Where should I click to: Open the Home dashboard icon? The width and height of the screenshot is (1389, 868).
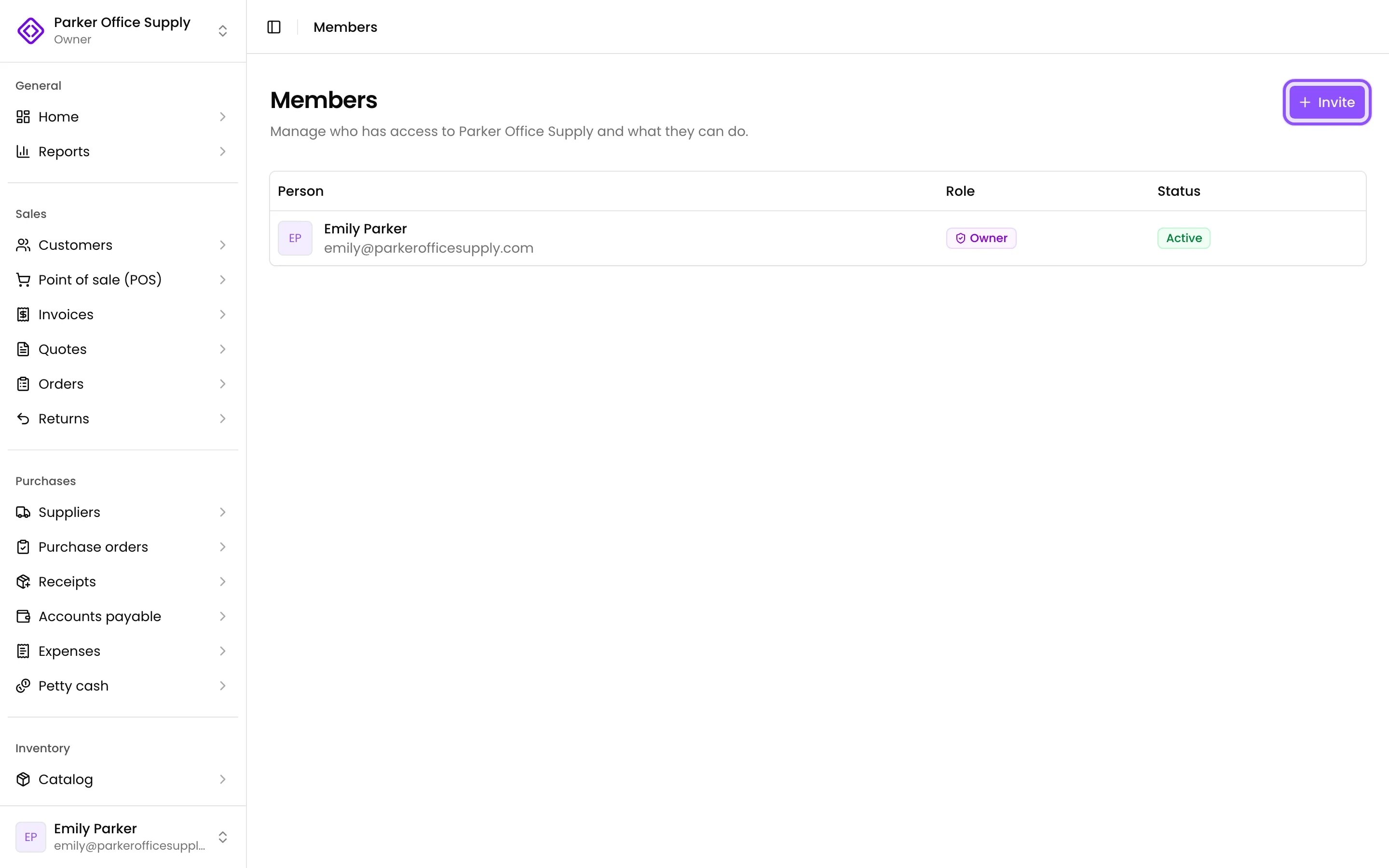coord(23,117)
